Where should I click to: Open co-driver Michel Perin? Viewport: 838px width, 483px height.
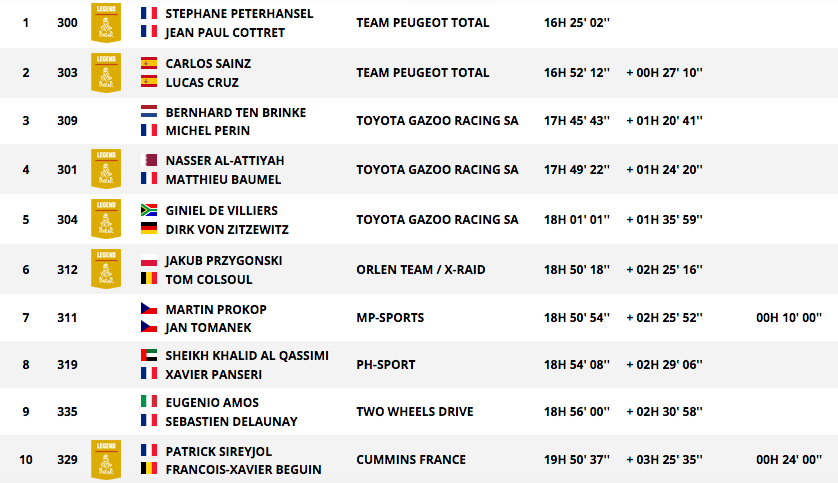tap(208, 130)
